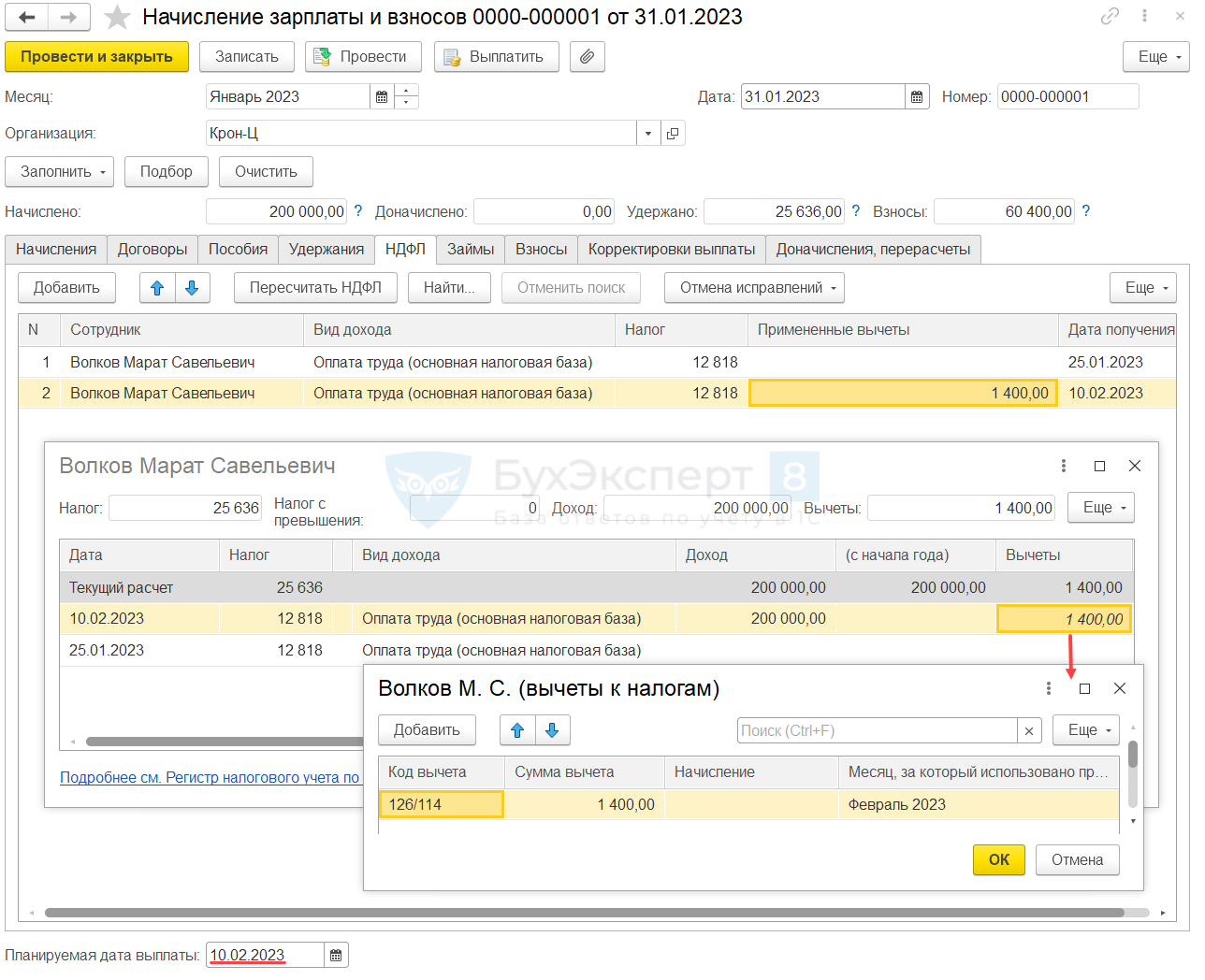Image resolution: width=1205 pixels, height=980 pixels.
Task: Click the Провести button
Action: pyautogui.click(x=363, y=57)
